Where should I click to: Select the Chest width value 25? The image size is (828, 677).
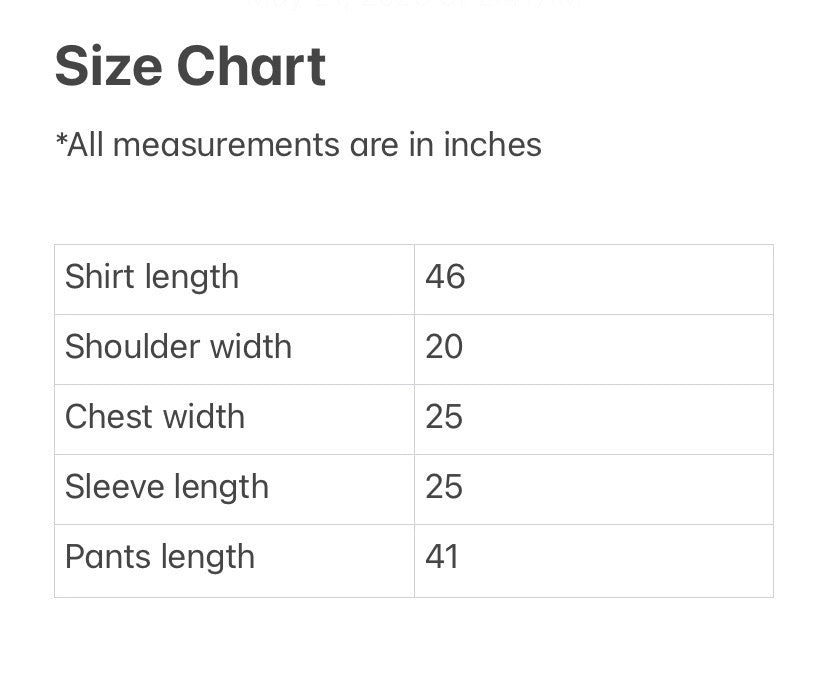[444, 417]
